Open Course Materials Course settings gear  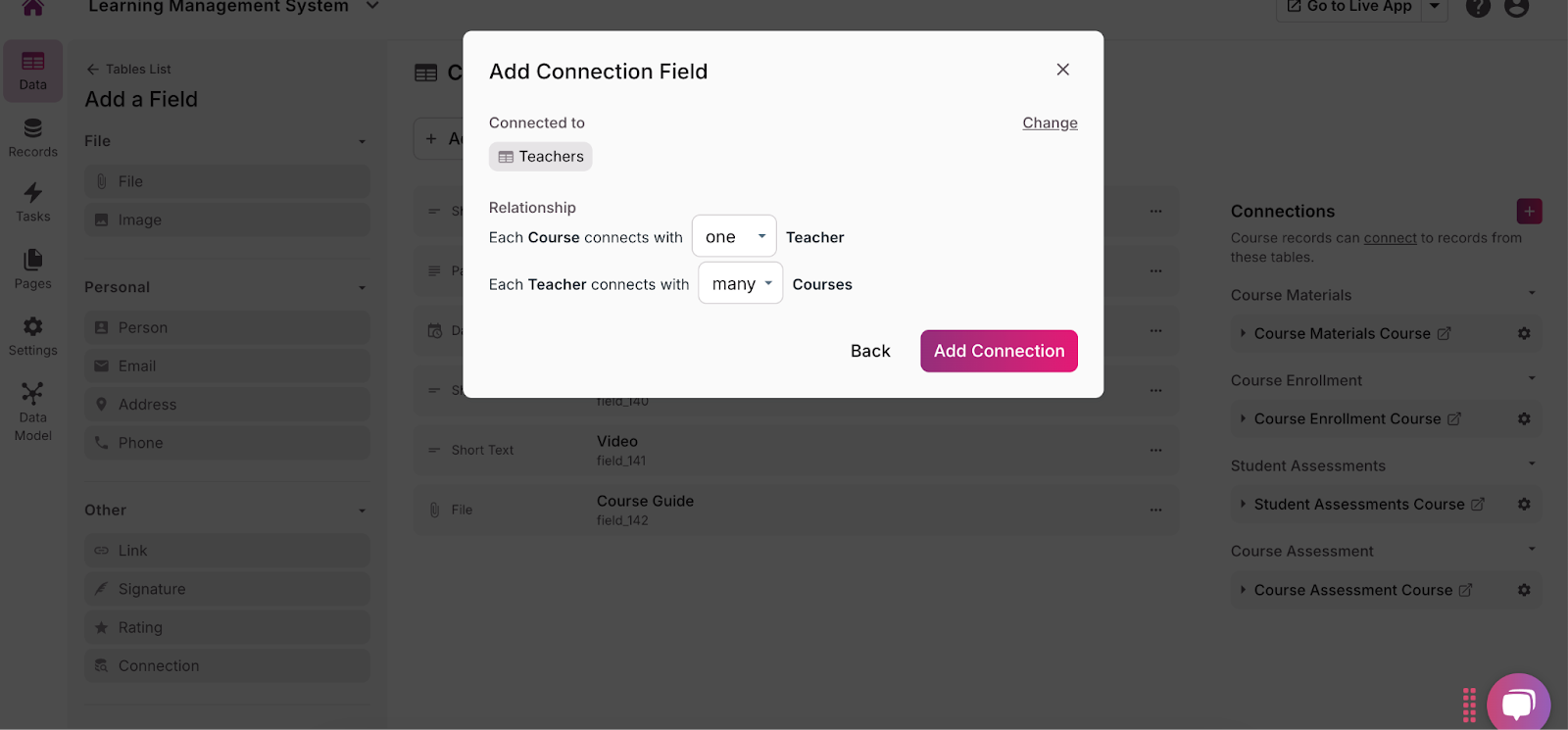point(1524,333)
